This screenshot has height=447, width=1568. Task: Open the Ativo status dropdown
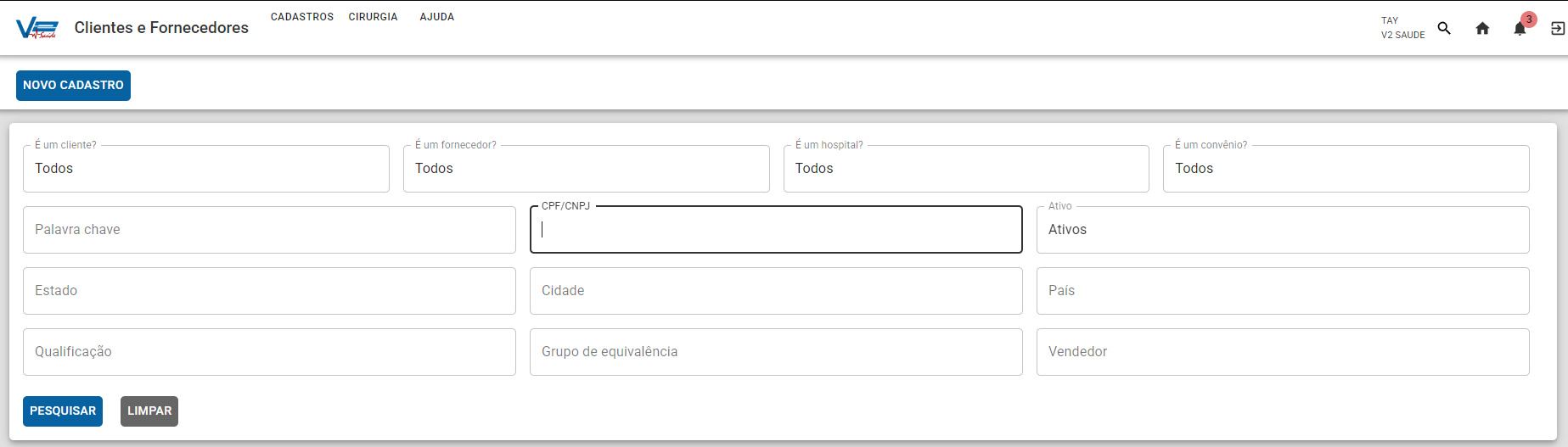(1283, 230)
